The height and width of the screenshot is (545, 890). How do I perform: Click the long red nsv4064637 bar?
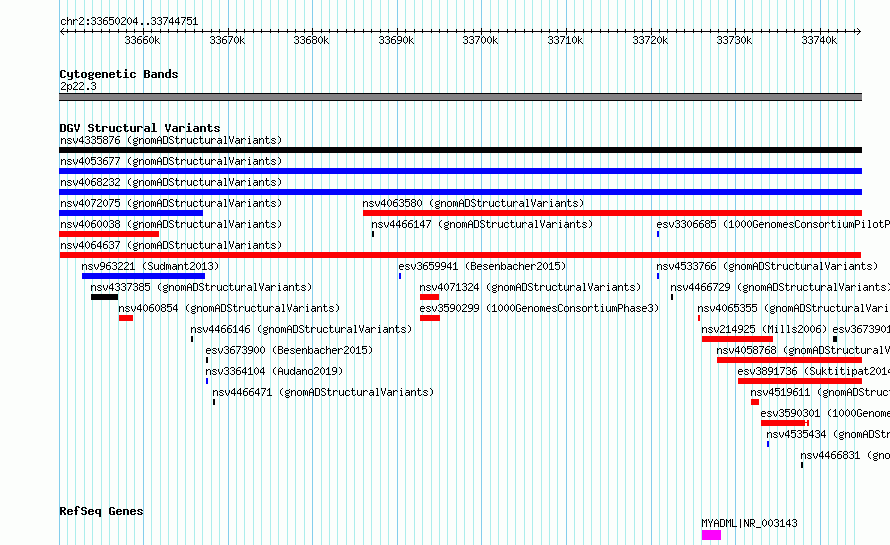pyautogui.click(x=460, y=255)
